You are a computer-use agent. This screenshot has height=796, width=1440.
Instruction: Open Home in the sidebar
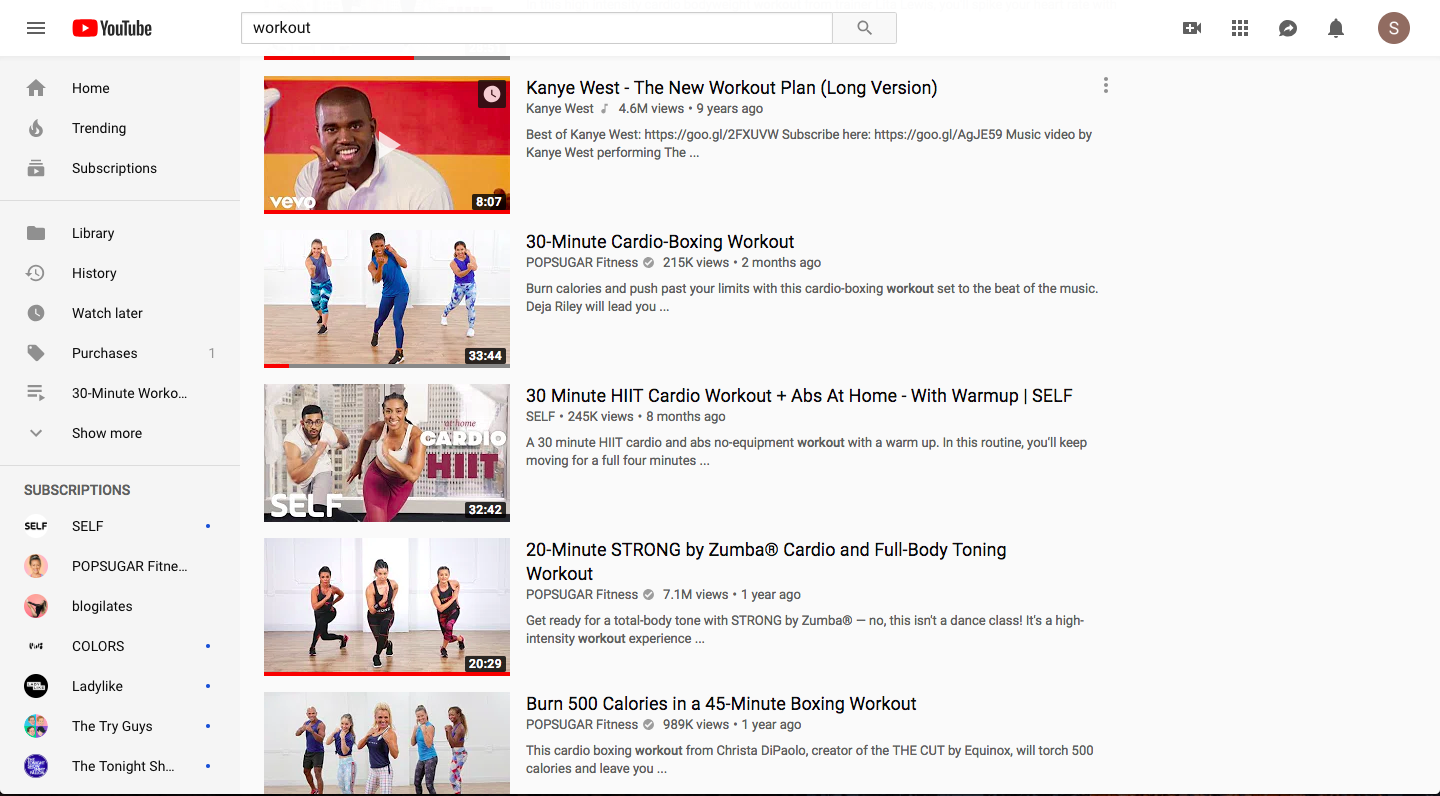120,88
